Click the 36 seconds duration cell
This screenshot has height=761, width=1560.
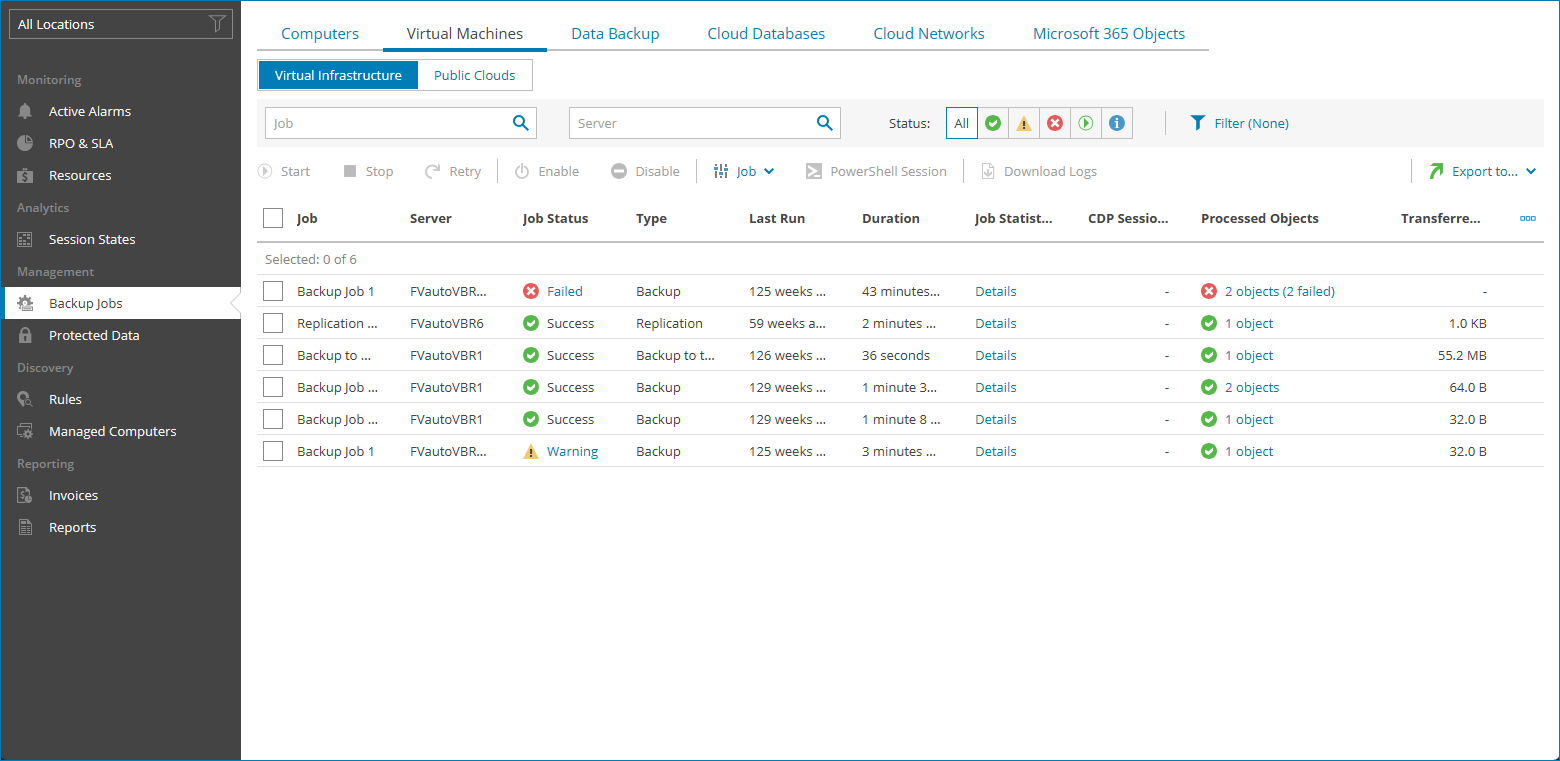click(x=896, y=355)
